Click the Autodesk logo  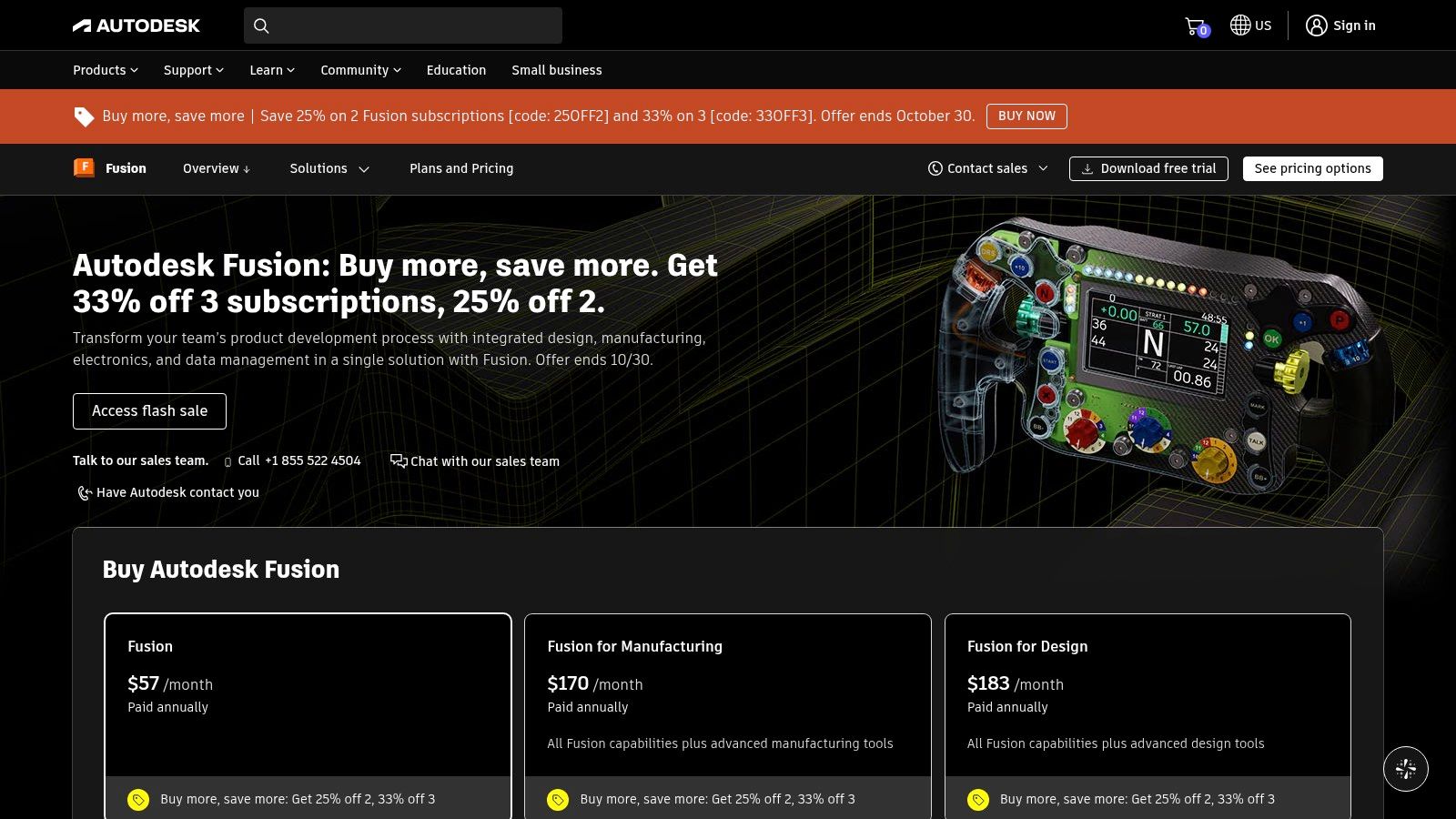pos(136,25)
